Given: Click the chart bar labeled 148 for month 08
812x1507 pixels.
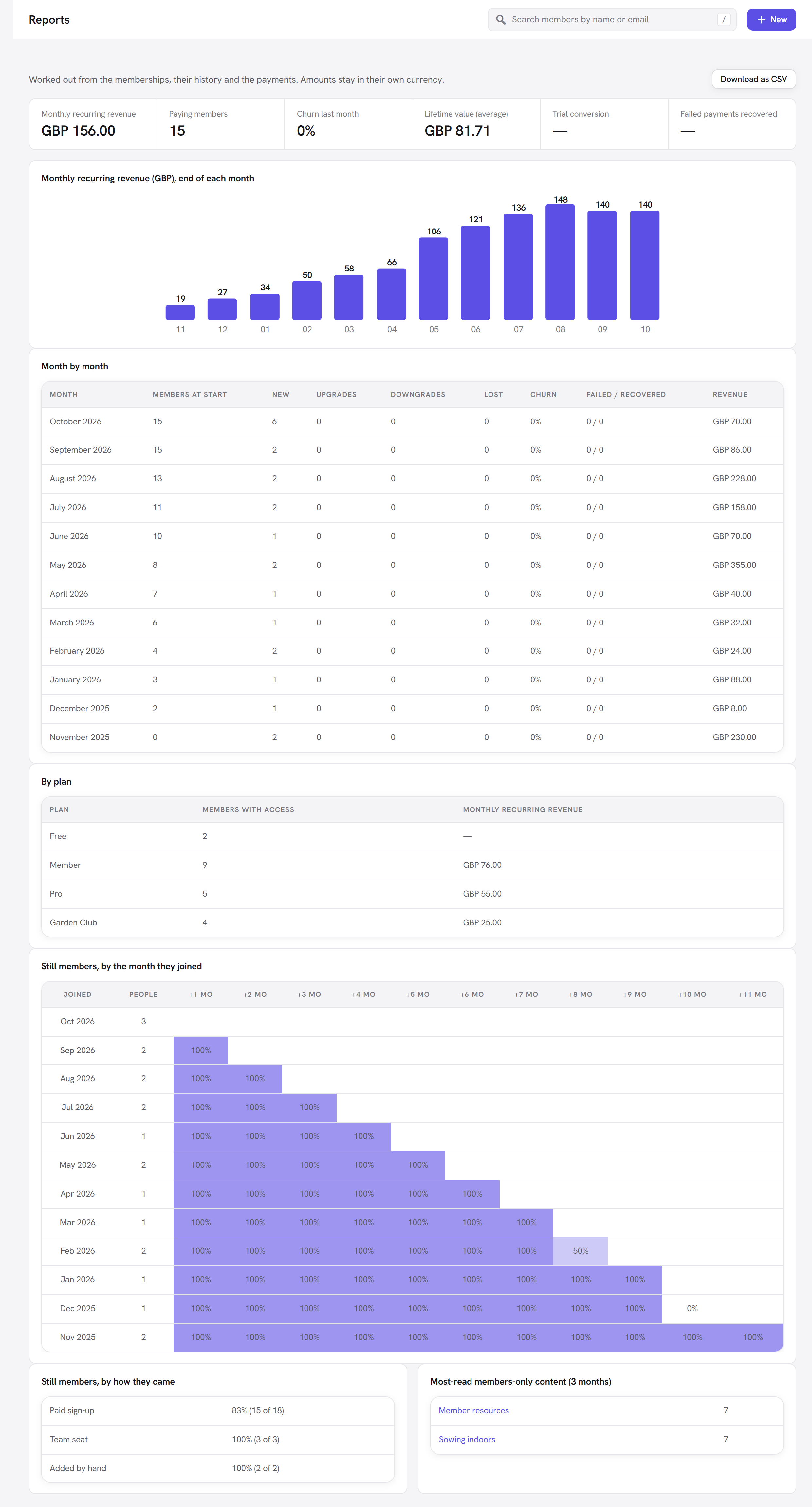Looking at the screenshot, I should (x=560, y=262).
